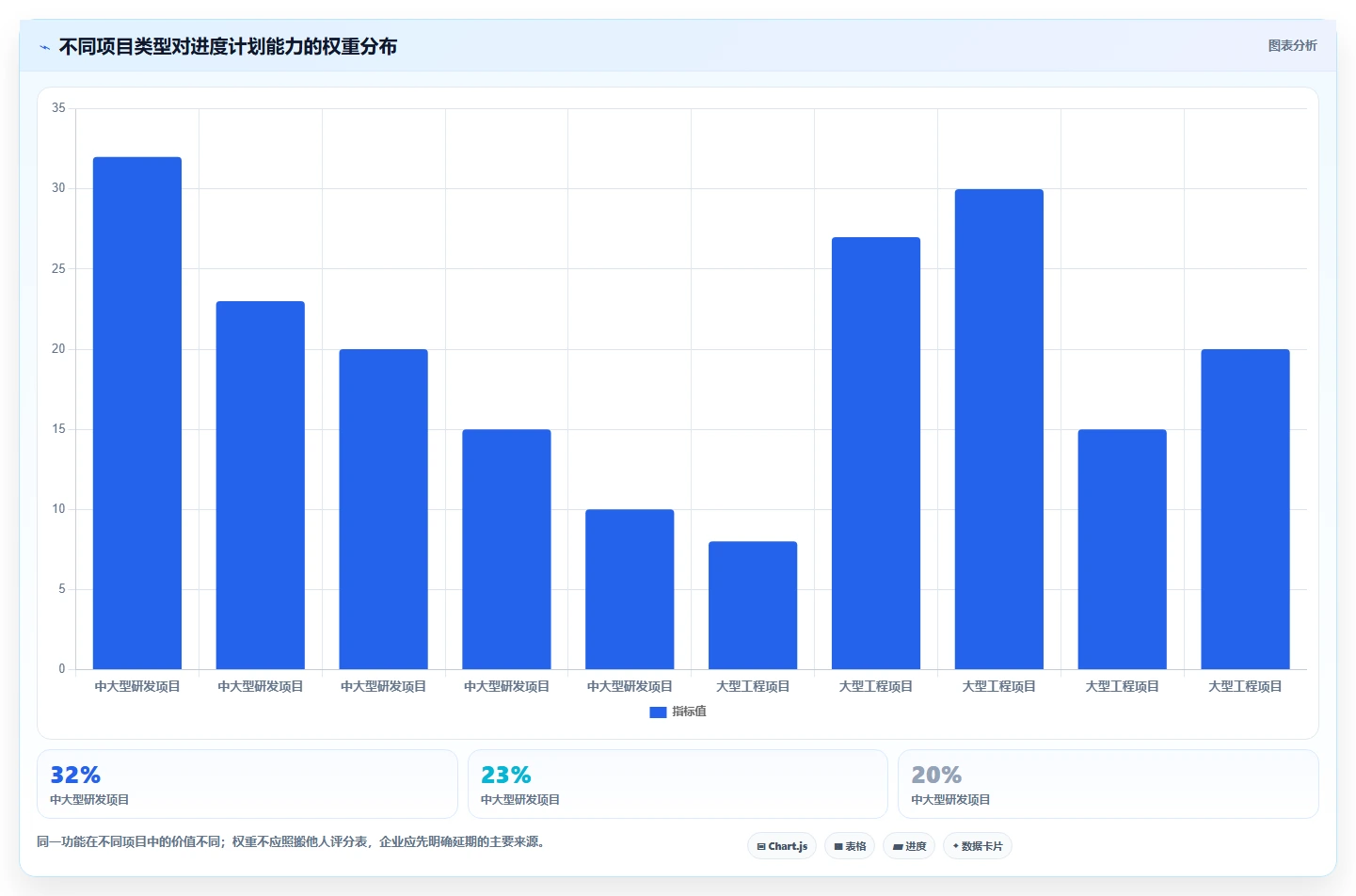
Task: Click the y-axis label 35
Action: coord(58,108)
